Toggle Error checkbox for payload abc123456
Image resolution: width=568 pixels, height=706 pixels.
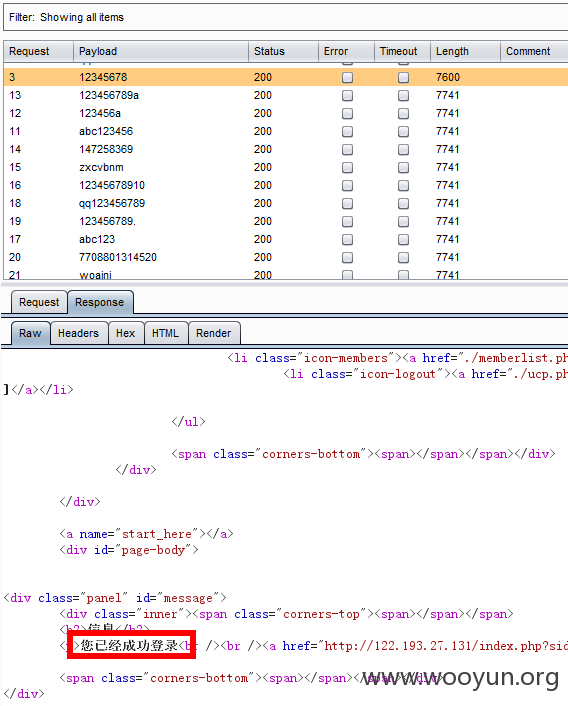click(x=347, y=131)
